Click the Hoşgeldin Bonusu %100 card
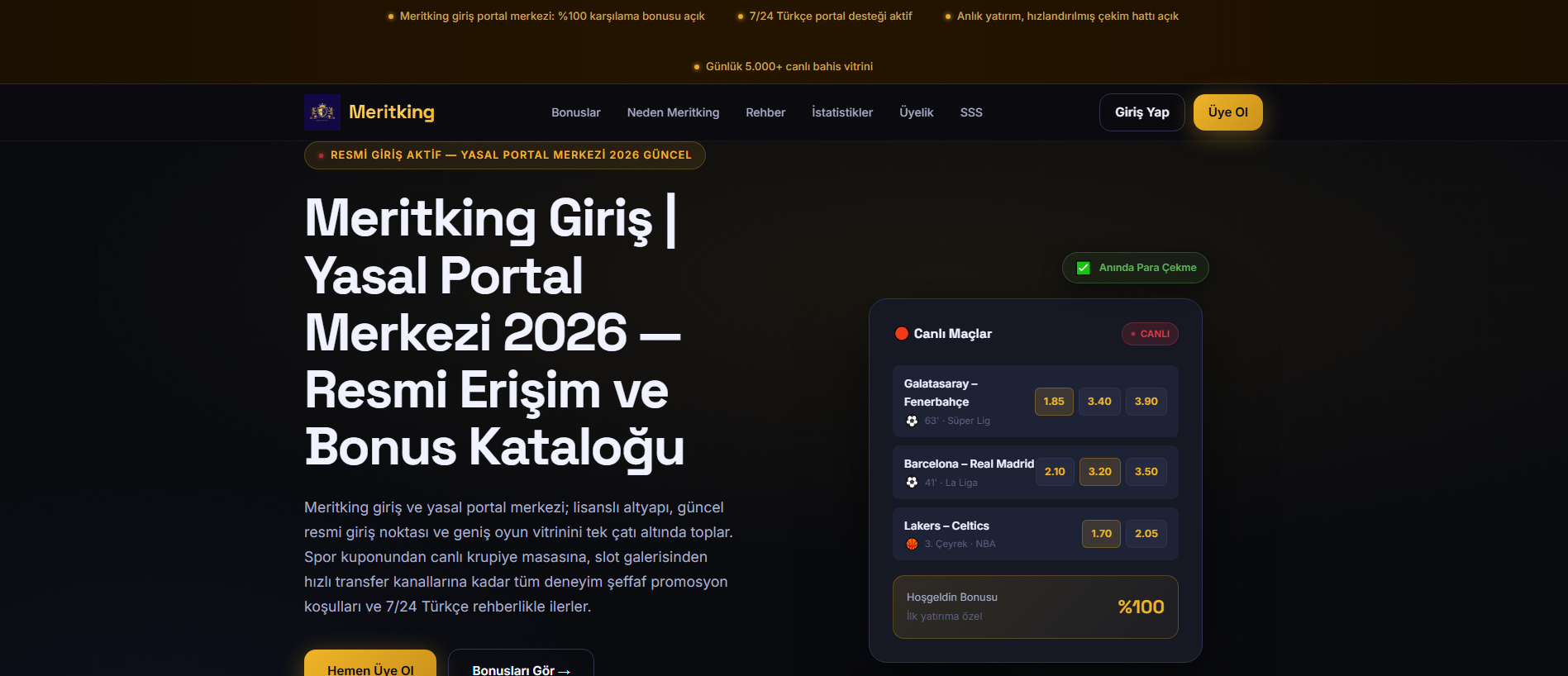Image resolution: width=1568 pixels, height=676 pixels. [x=1036, y=607]
